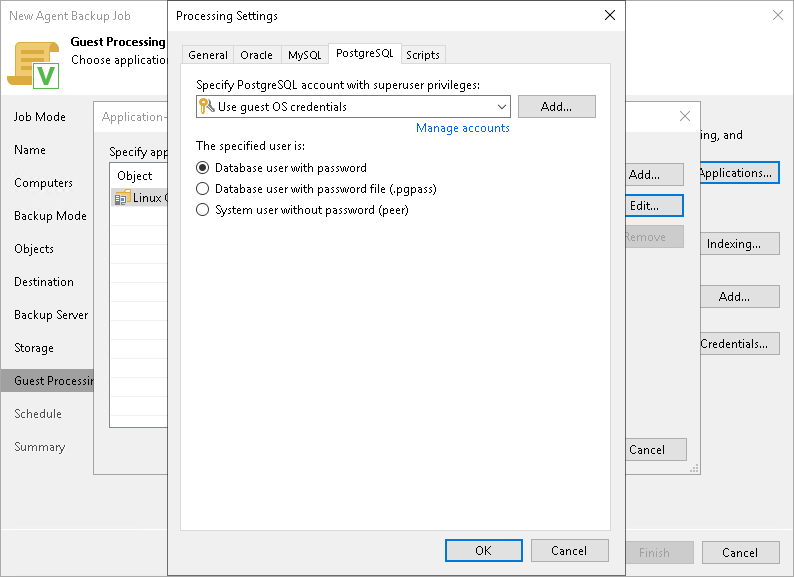Confirm Processing Settings with OK

pos(484,551)
